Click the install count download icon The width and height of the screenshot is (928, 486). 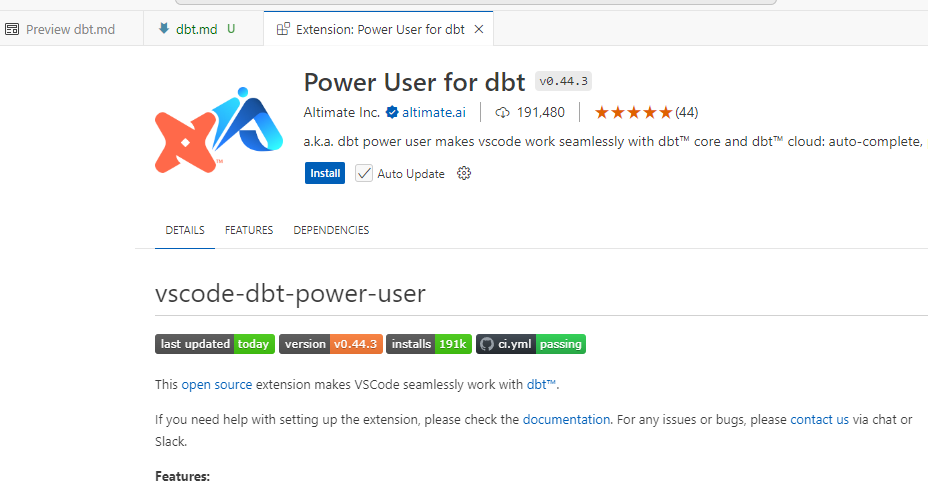pos(502,112)
